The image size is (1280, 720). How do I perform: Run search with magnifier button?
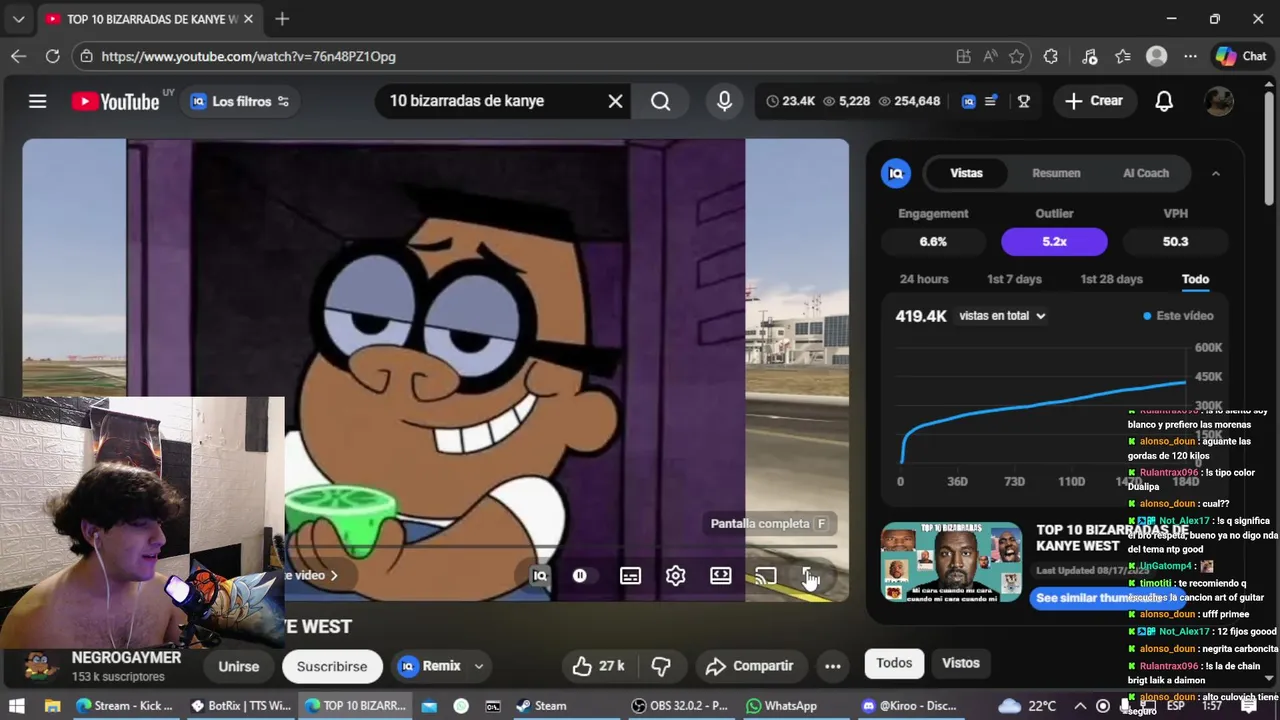(x=661, y=101)
